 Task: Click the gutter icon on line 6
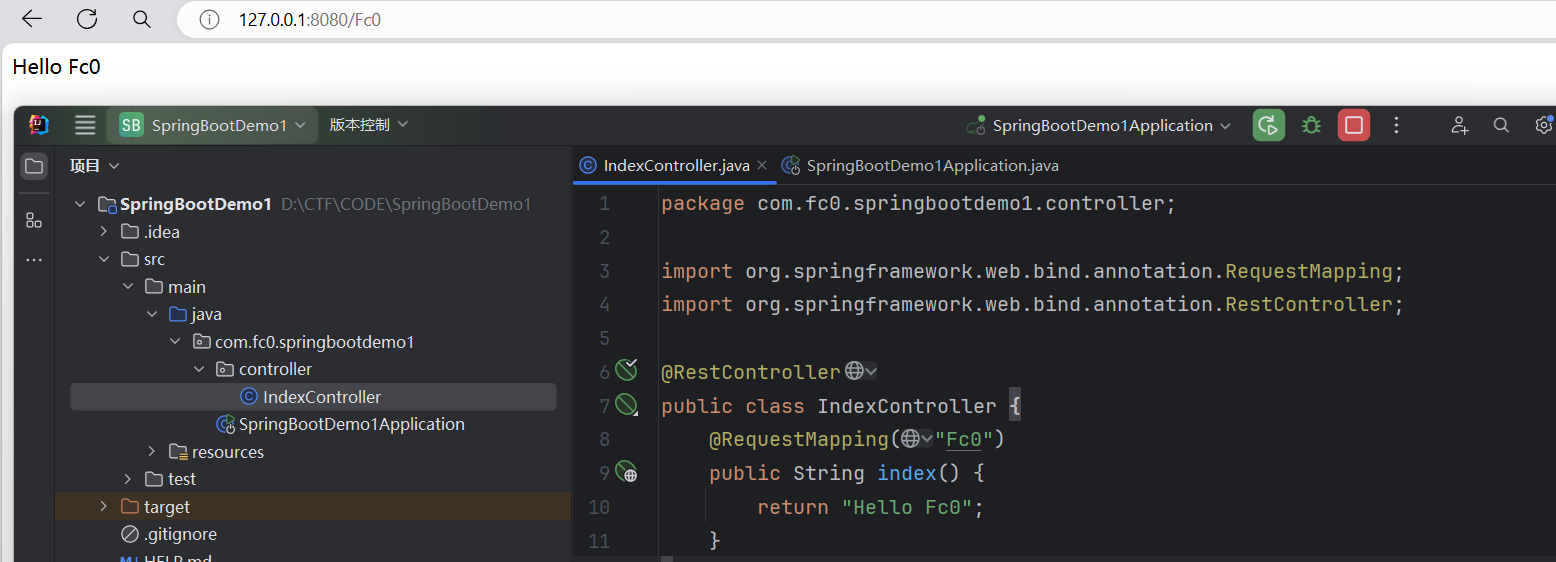[x=626, y=371]
